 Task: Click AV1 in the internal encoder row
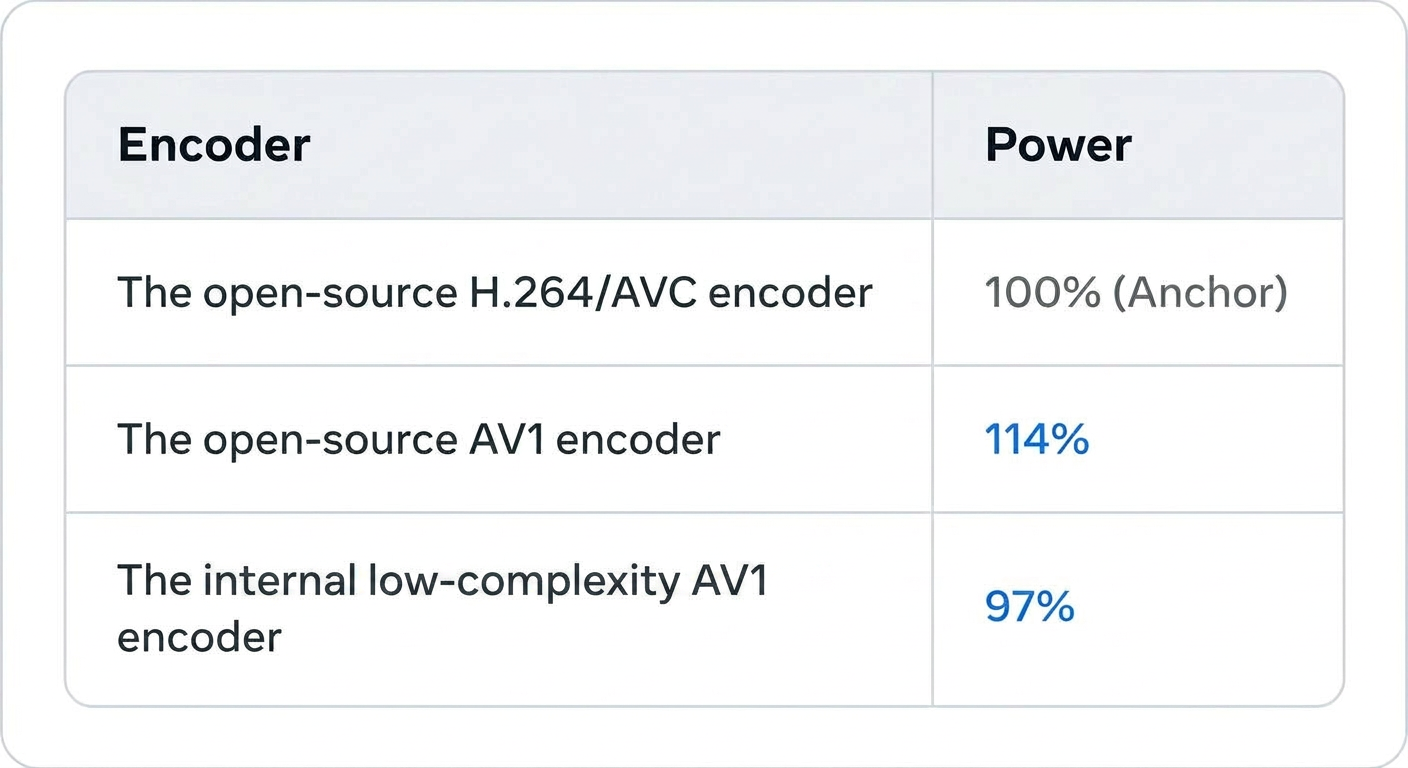730,580
